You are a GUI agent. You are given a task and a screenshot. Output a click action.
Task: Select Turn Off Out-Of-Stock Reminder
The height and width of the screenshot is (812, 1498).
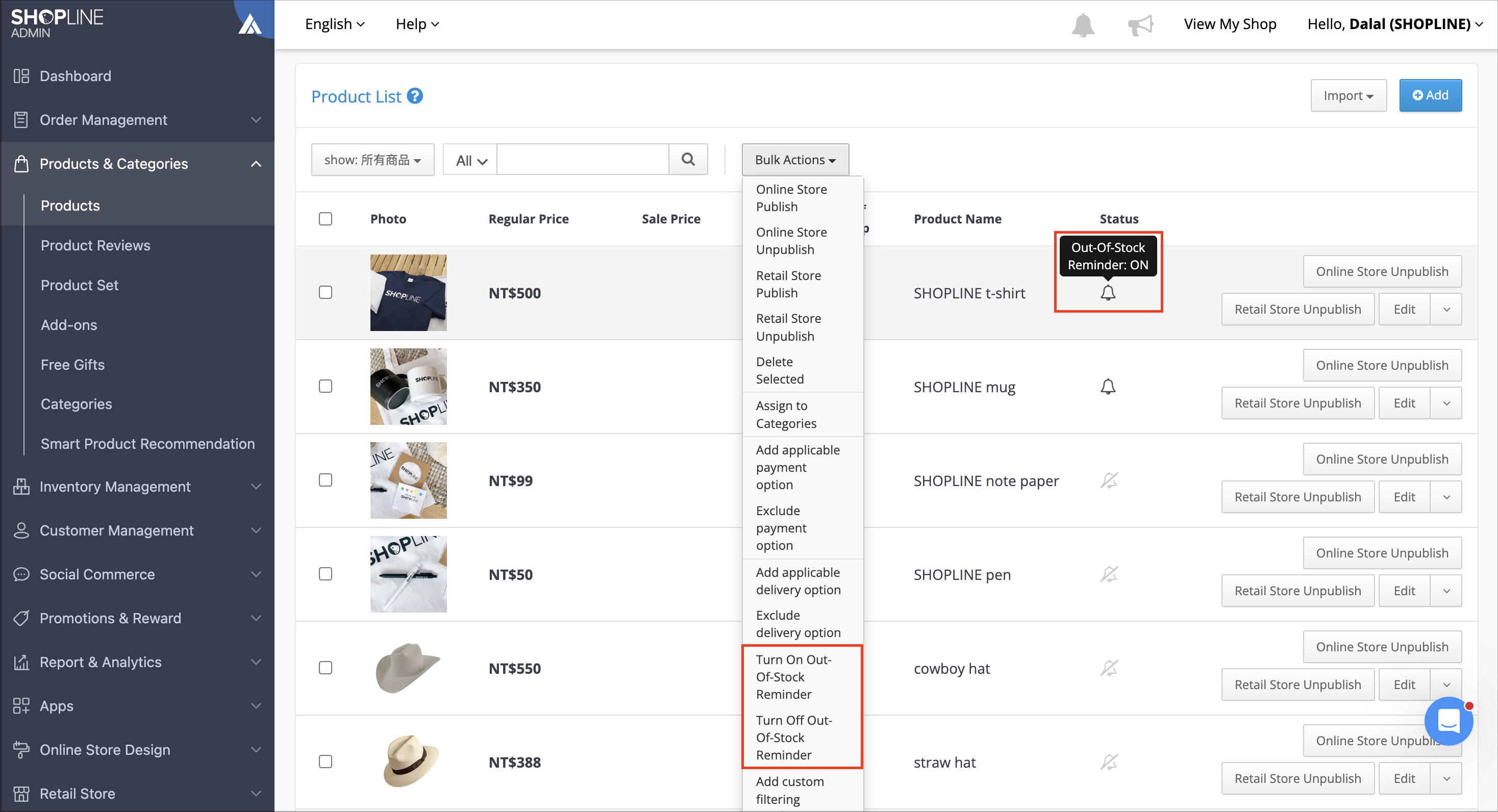802,737
